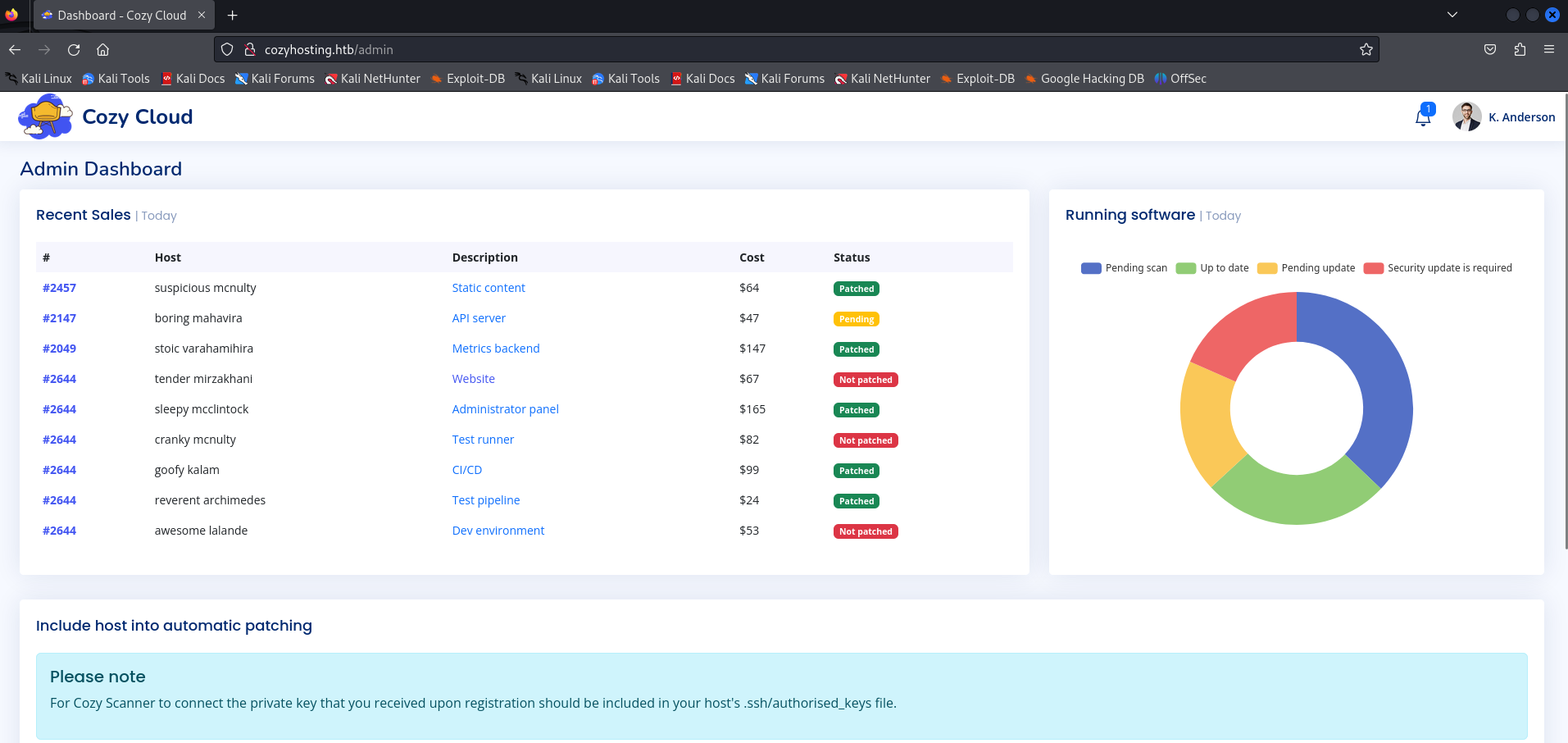The height and width of the screenshot is (743, 1568).
Task: Click the Pending status badge
Action: tap(857, 319)
